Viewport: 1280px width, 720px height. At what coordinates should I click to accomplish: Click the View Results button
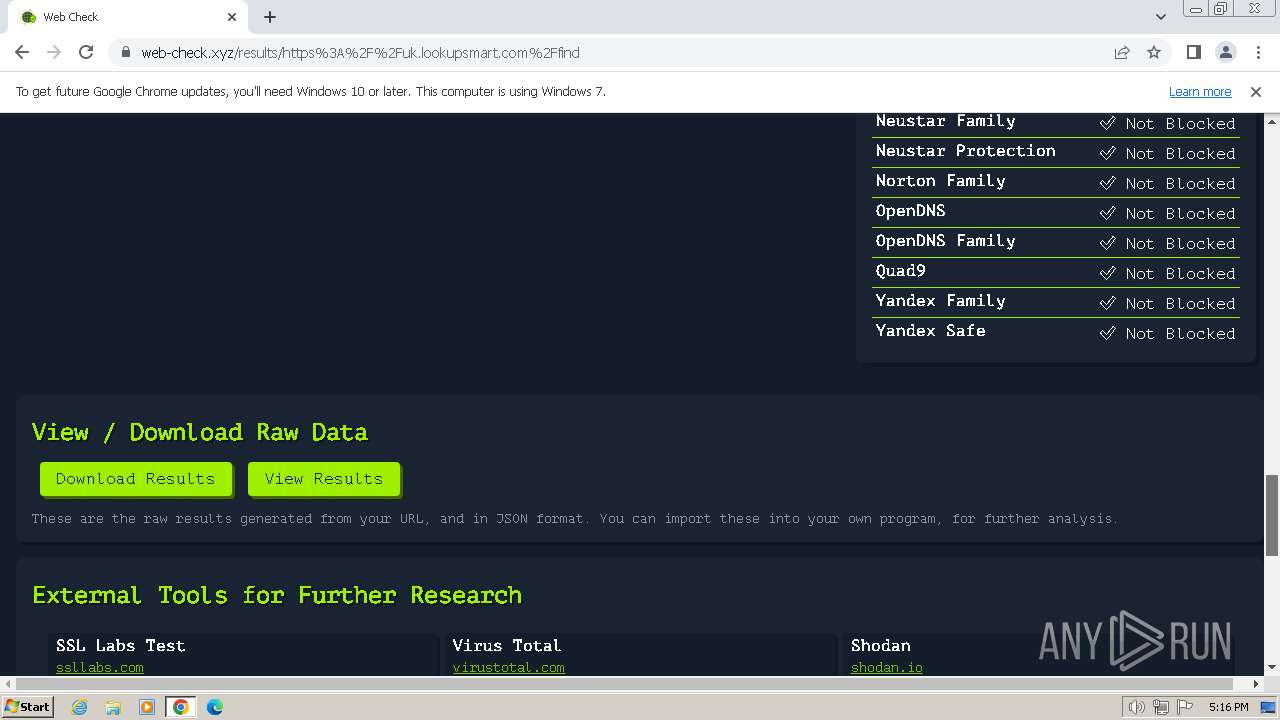pyautogui.click(x=324, y=478)
